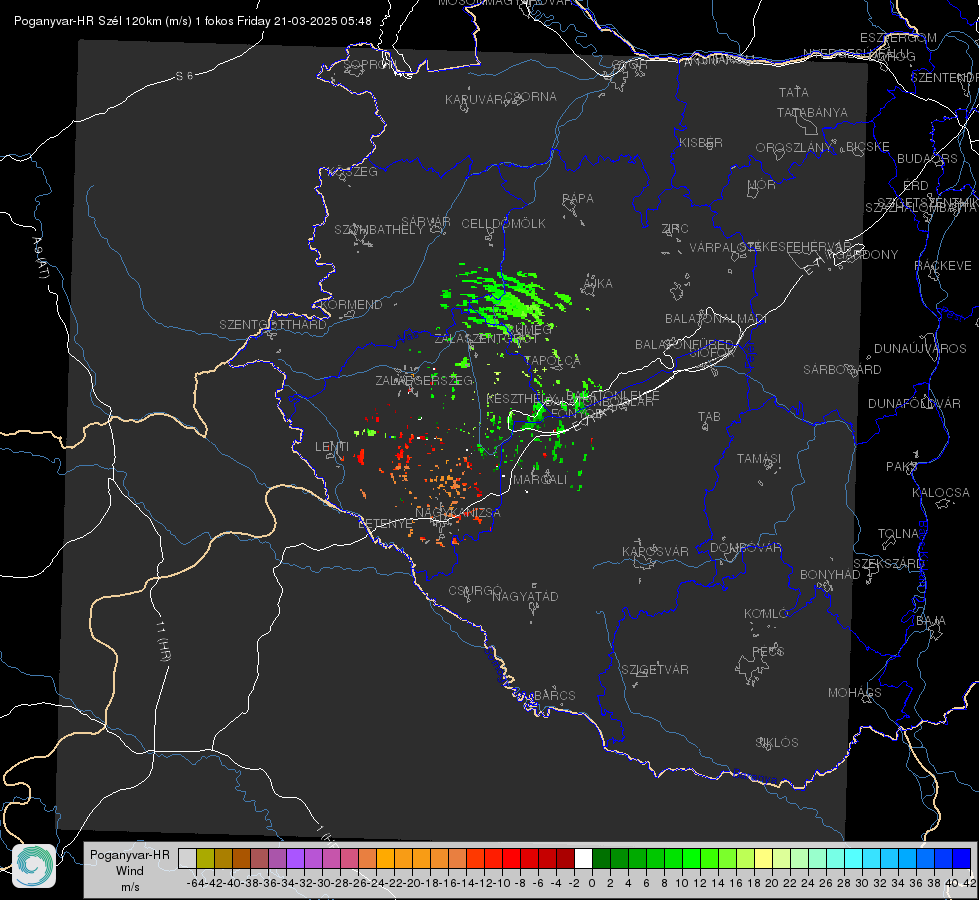Screen dimensions: 979x900
Task: Click the SARBOGARD city label
Action: coord(842,370)
